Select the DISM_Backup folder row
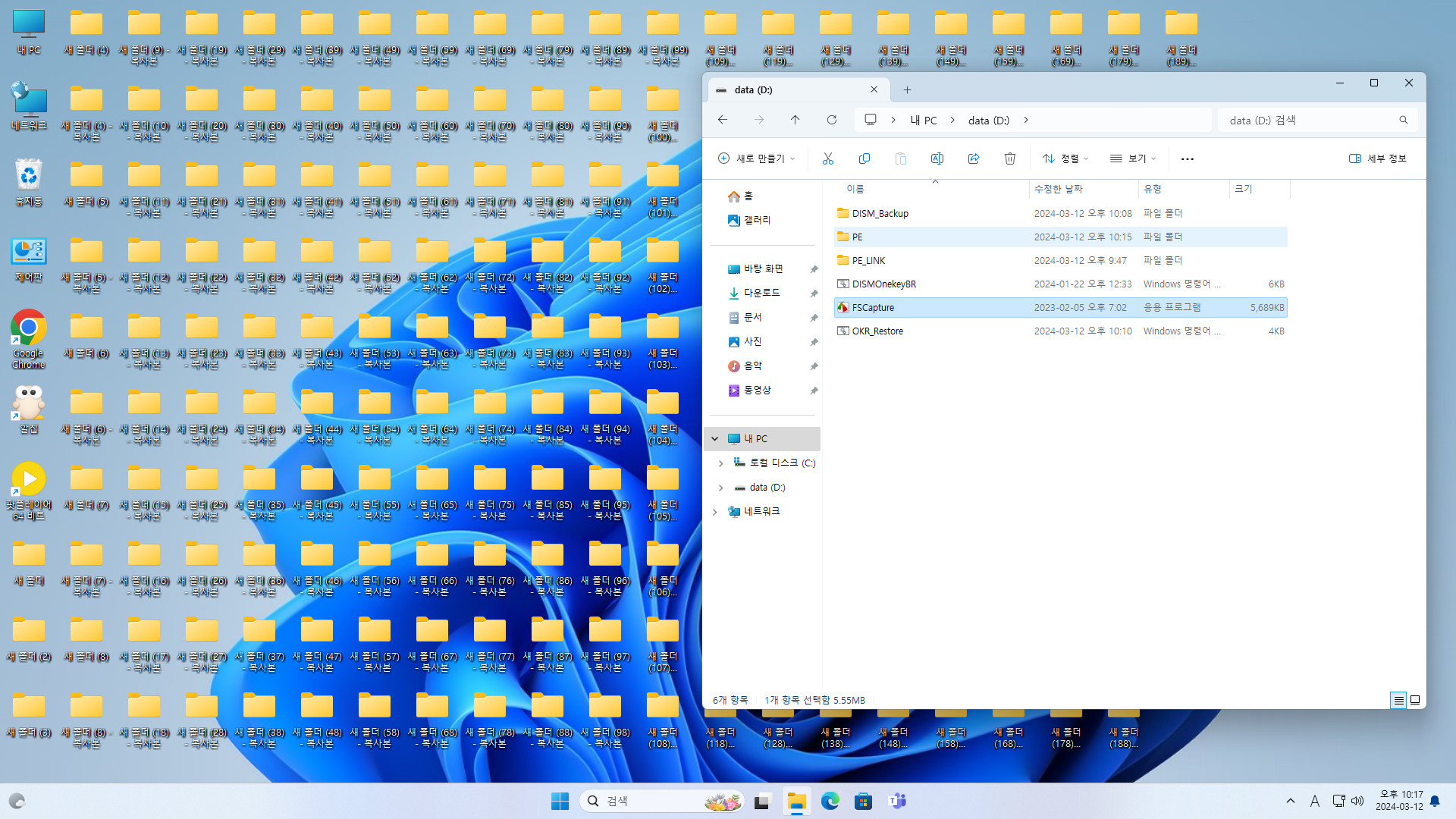 click(x=1060, y=214)
